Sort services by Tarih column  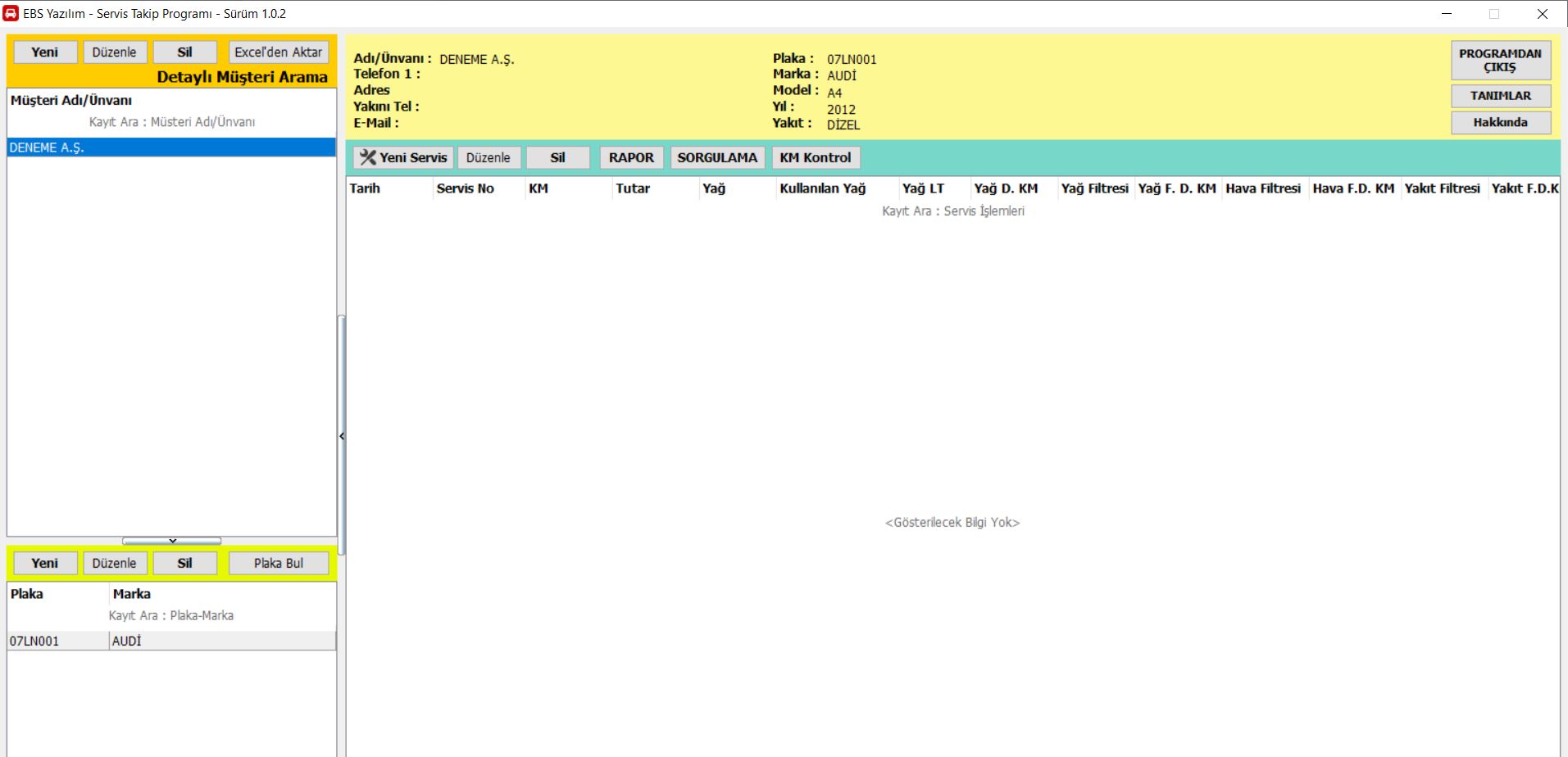[x=389, y=188]
